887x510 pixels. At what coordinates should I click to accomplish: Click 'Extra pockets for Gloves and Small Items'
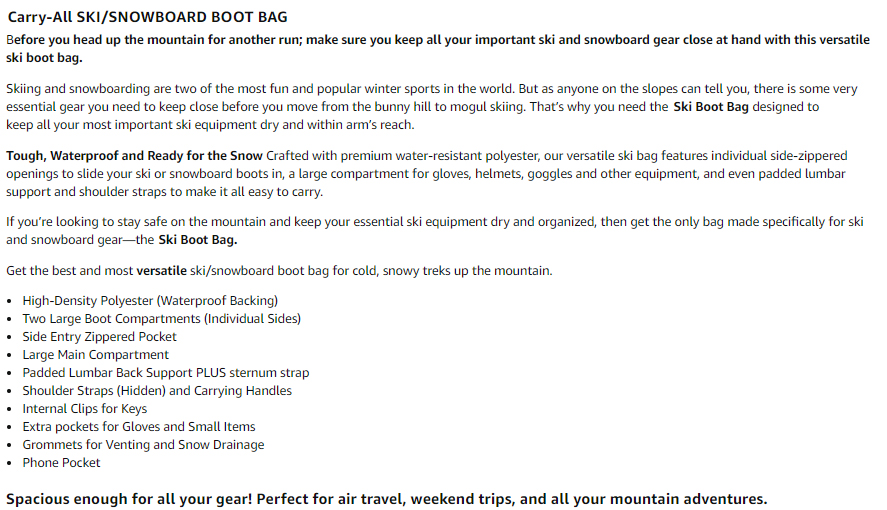click(x=139, y=427)
